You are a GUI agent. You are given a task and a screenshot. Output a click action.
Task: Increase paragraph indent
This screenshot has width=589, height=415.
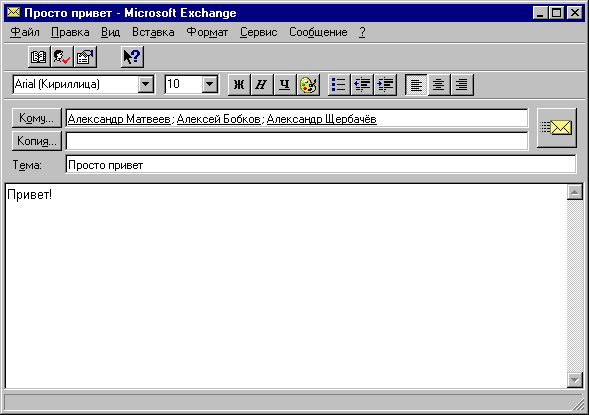385,85
